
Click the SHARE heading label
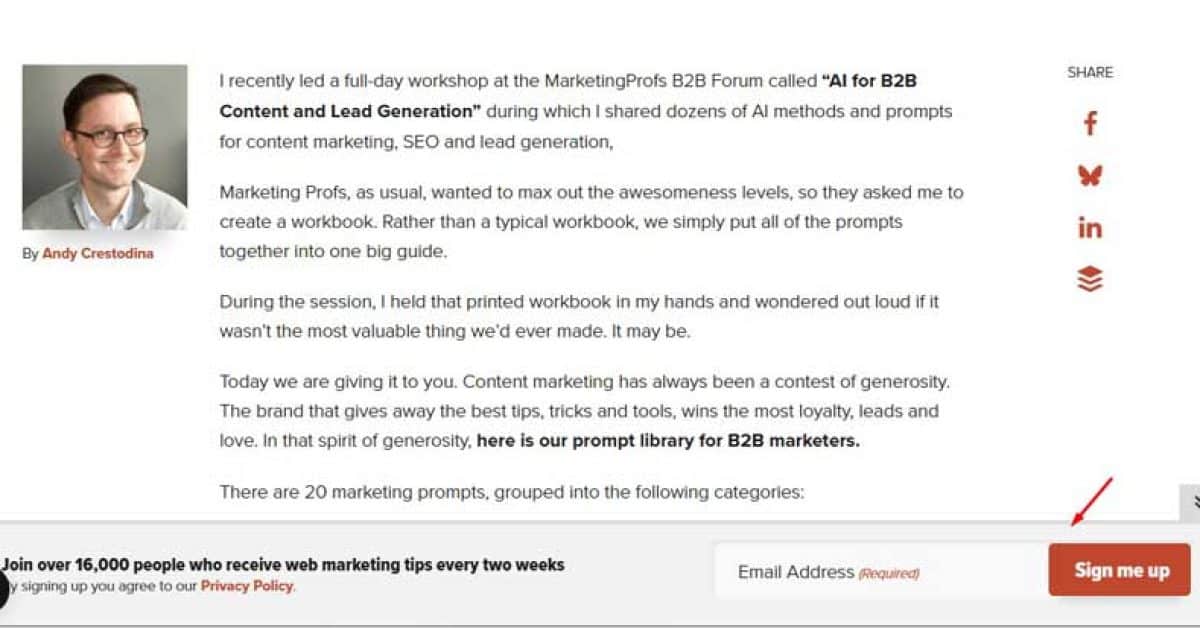click(1090, 72)
